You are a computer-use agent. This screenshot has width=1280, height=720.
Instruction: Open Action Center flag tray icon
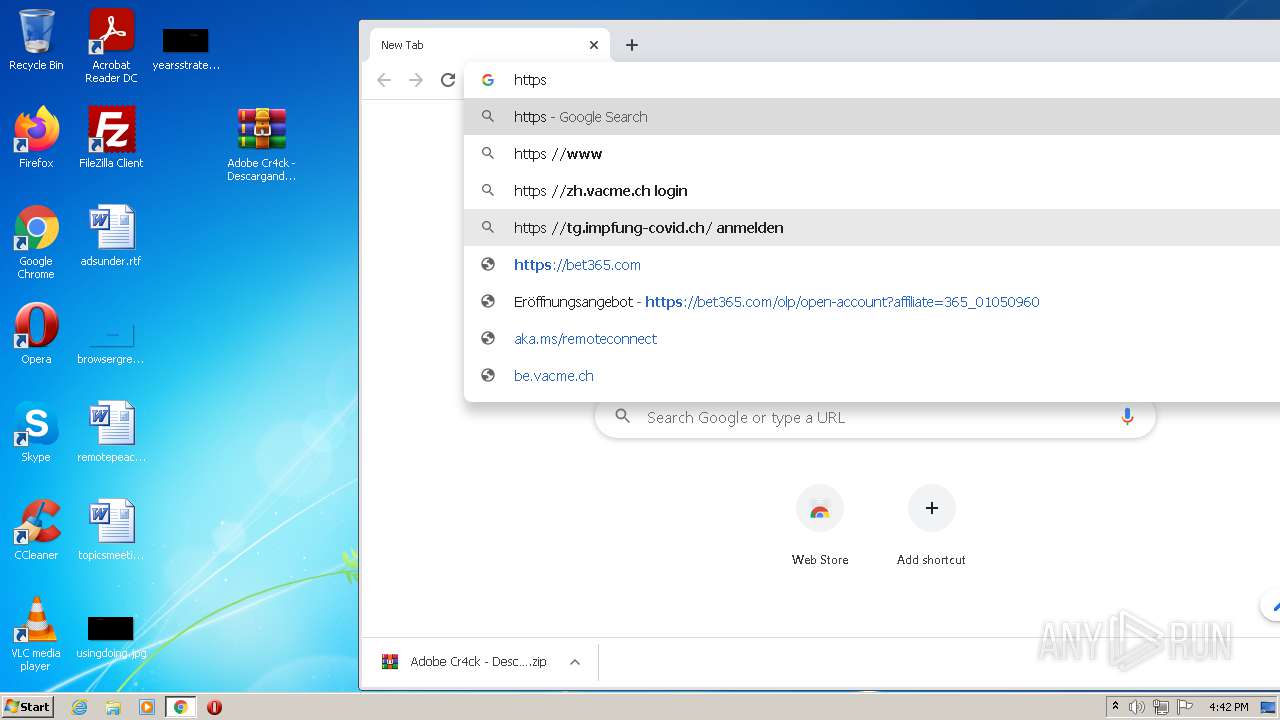1185,707
